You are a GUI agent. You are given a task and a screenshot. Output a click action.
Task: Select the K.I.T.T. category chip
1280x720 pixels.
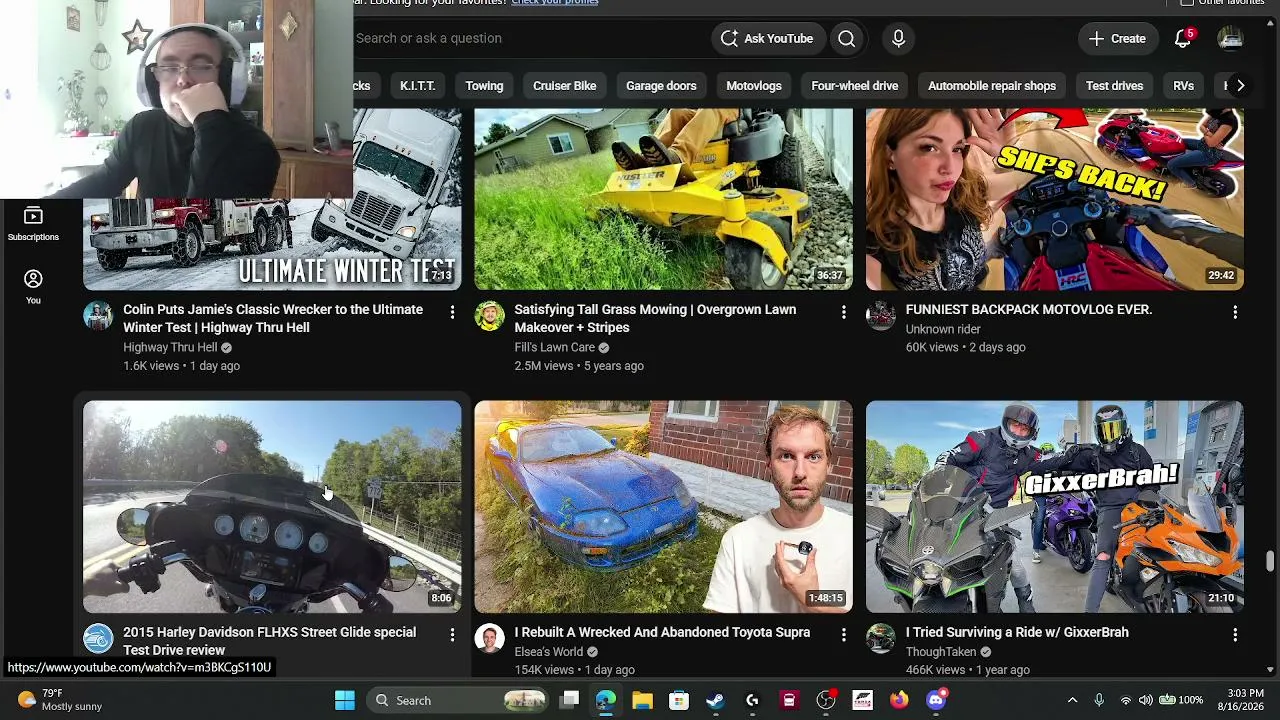pos(417,86)
